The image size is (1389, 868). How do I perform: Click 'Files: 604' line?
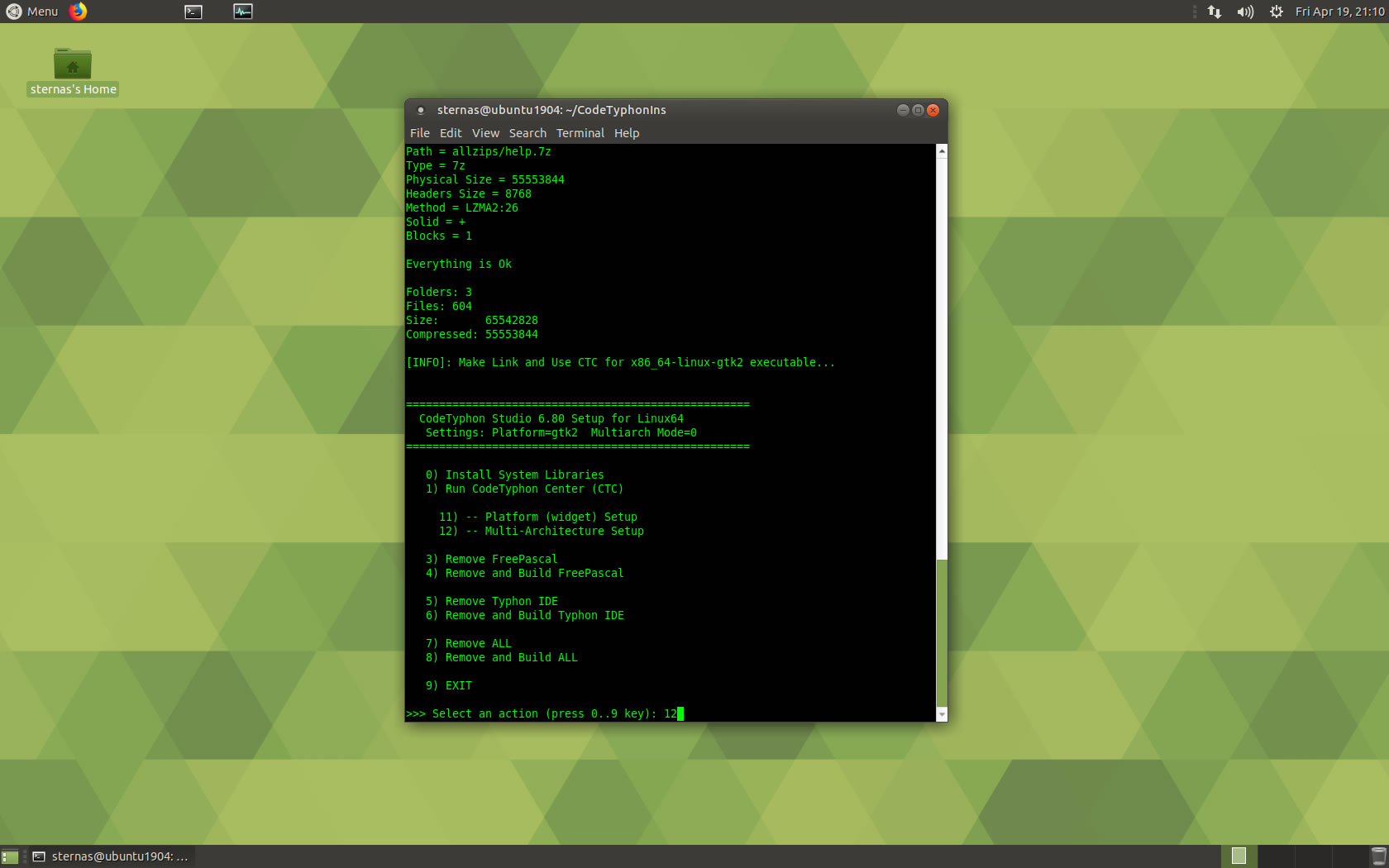point(439,306)
